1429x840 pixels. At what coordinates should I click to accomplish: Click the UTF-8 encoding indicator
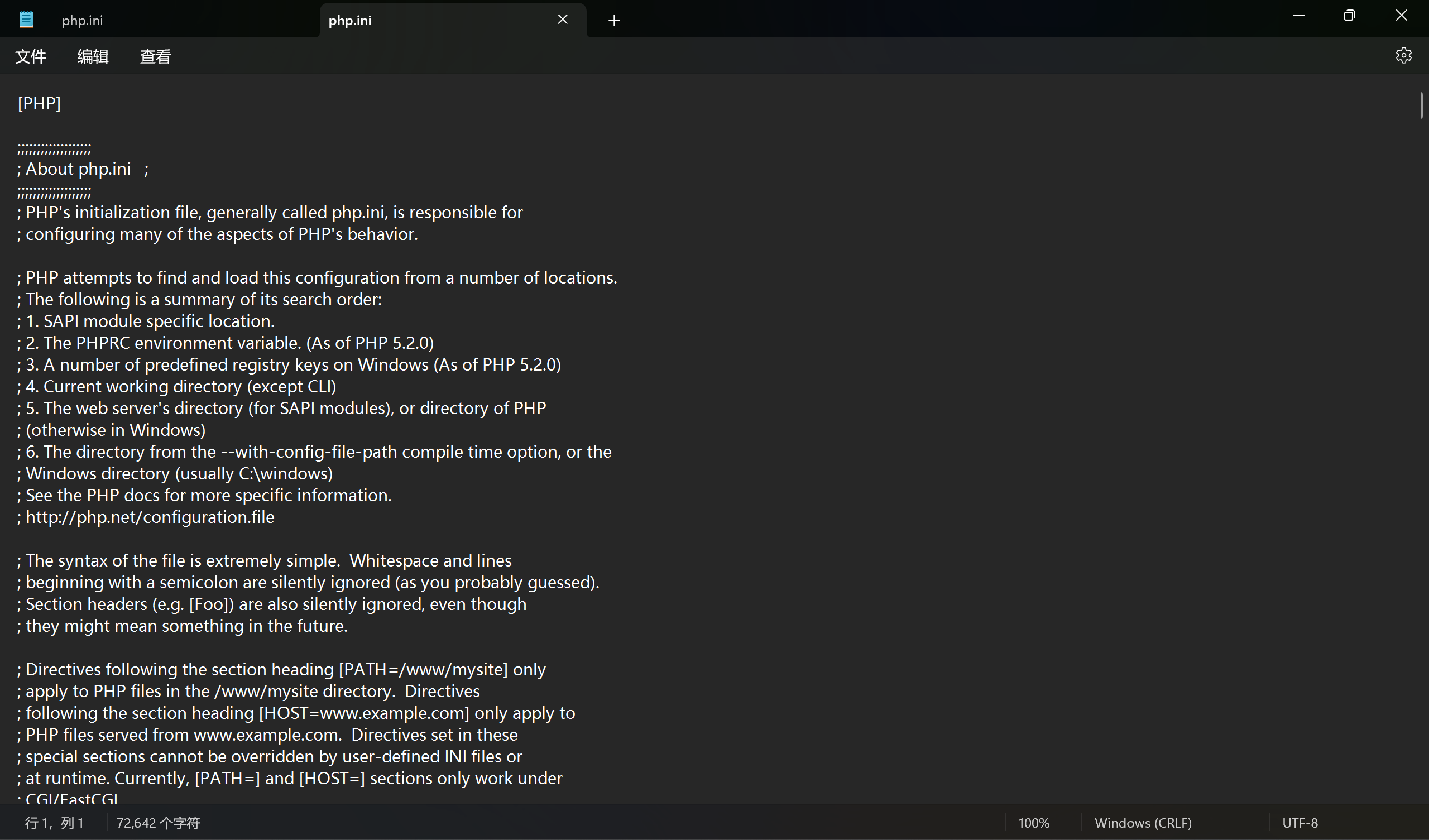[x=1300, y=823]
